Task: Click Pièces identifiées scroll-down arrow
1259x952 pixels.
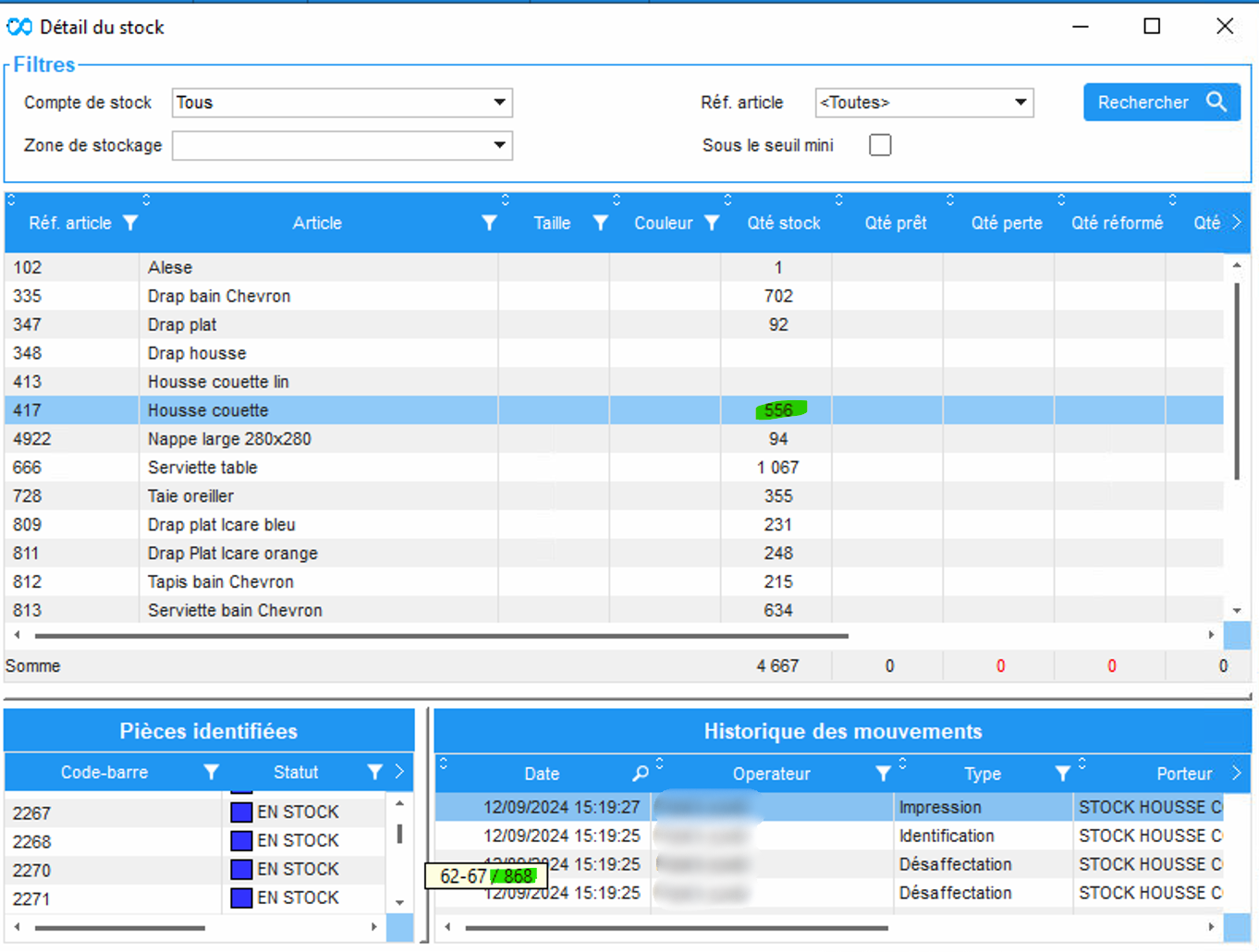Action: [399, 902]
